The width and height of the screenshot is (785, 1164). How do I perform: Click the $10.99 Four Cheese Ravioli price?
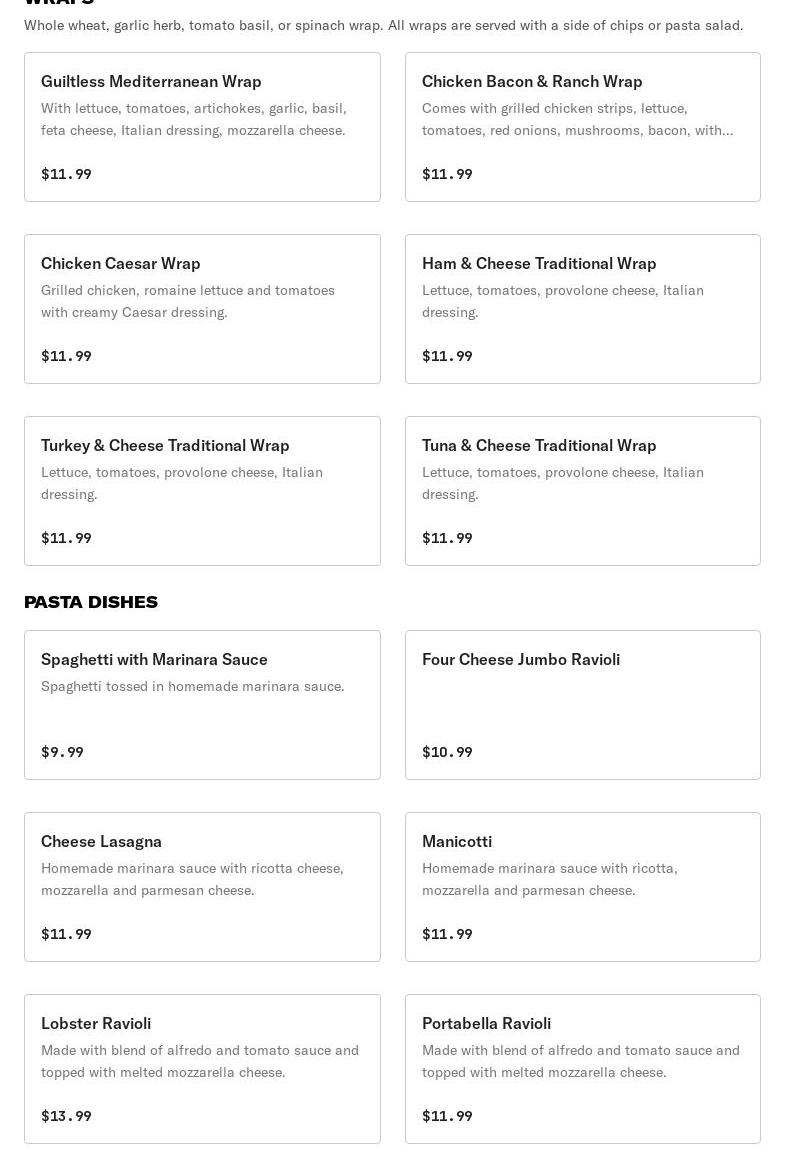(447, 752)
